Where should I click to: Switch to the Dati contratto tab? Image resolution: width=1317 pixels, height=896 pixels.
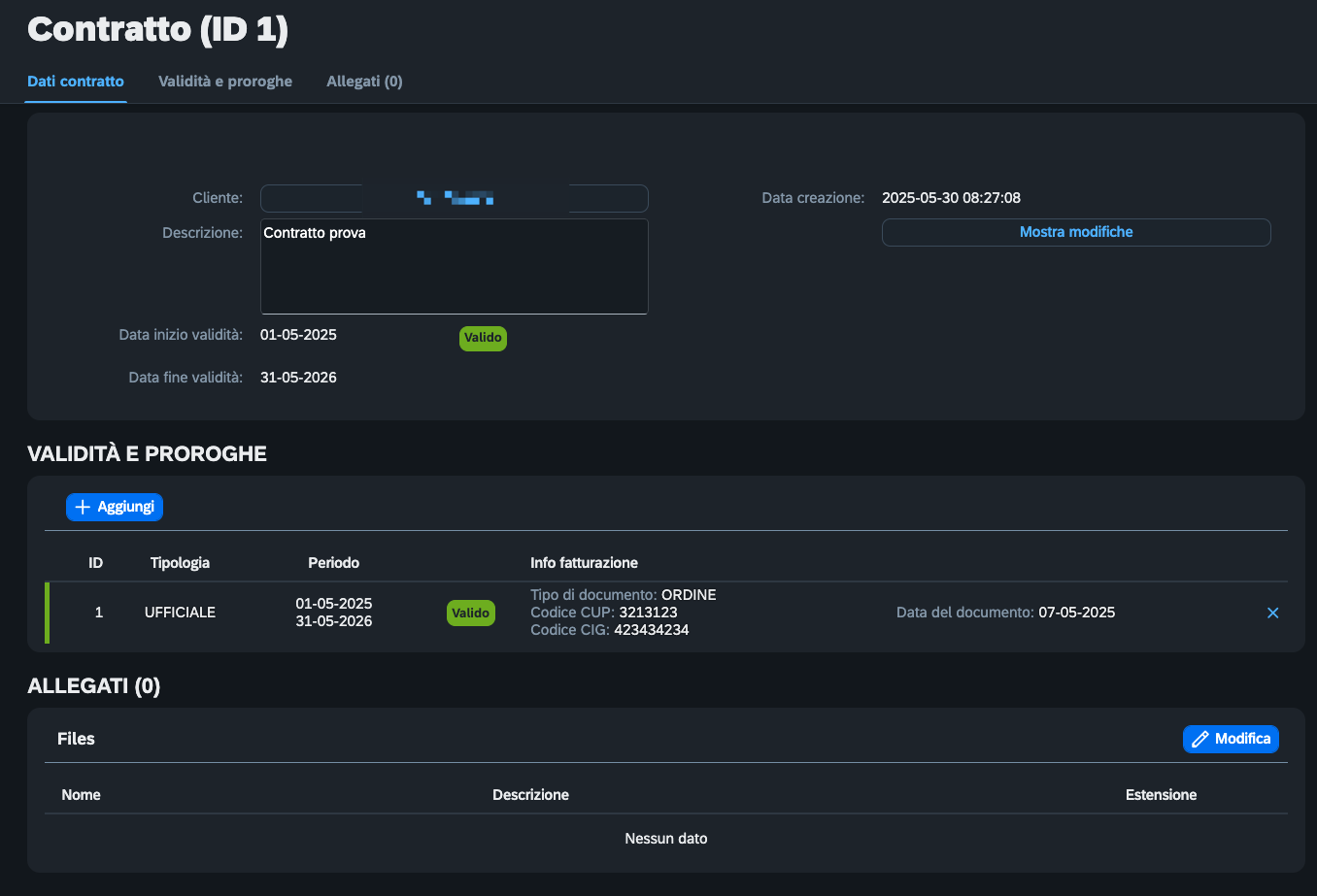pos(76,82)
